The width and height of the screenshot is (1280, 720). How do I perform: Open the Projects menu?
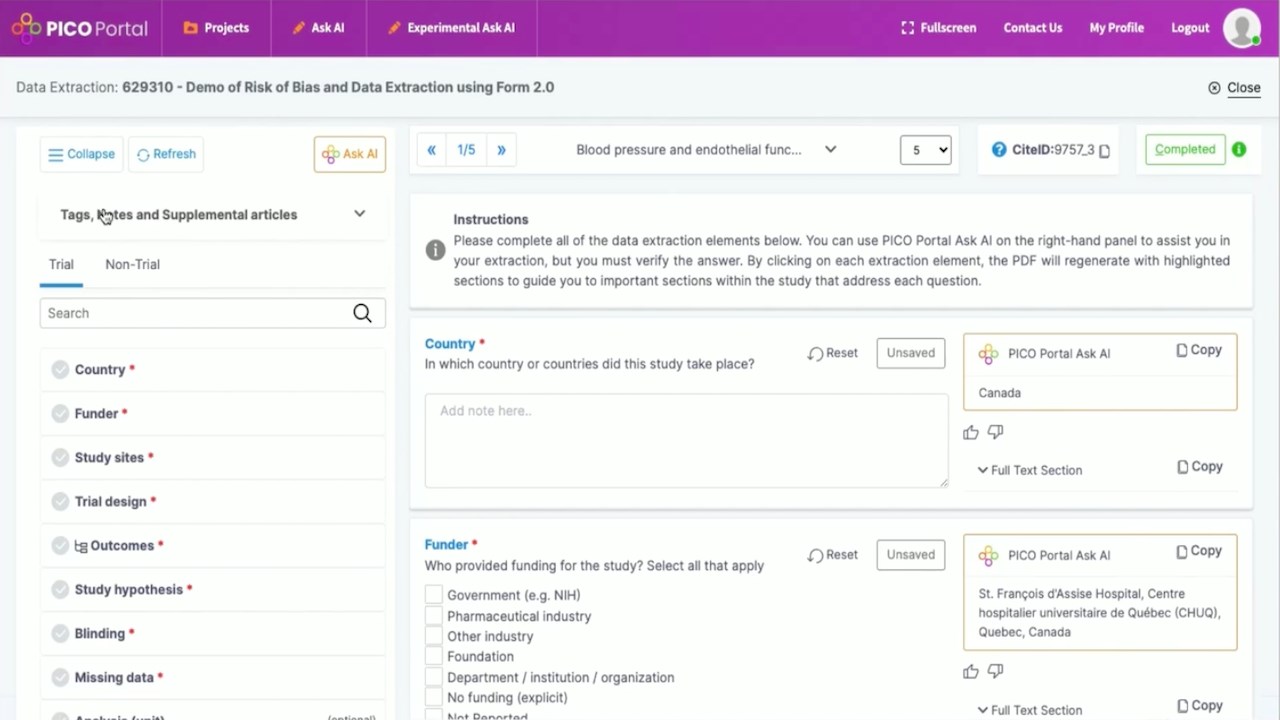click(x=216, y=28)
